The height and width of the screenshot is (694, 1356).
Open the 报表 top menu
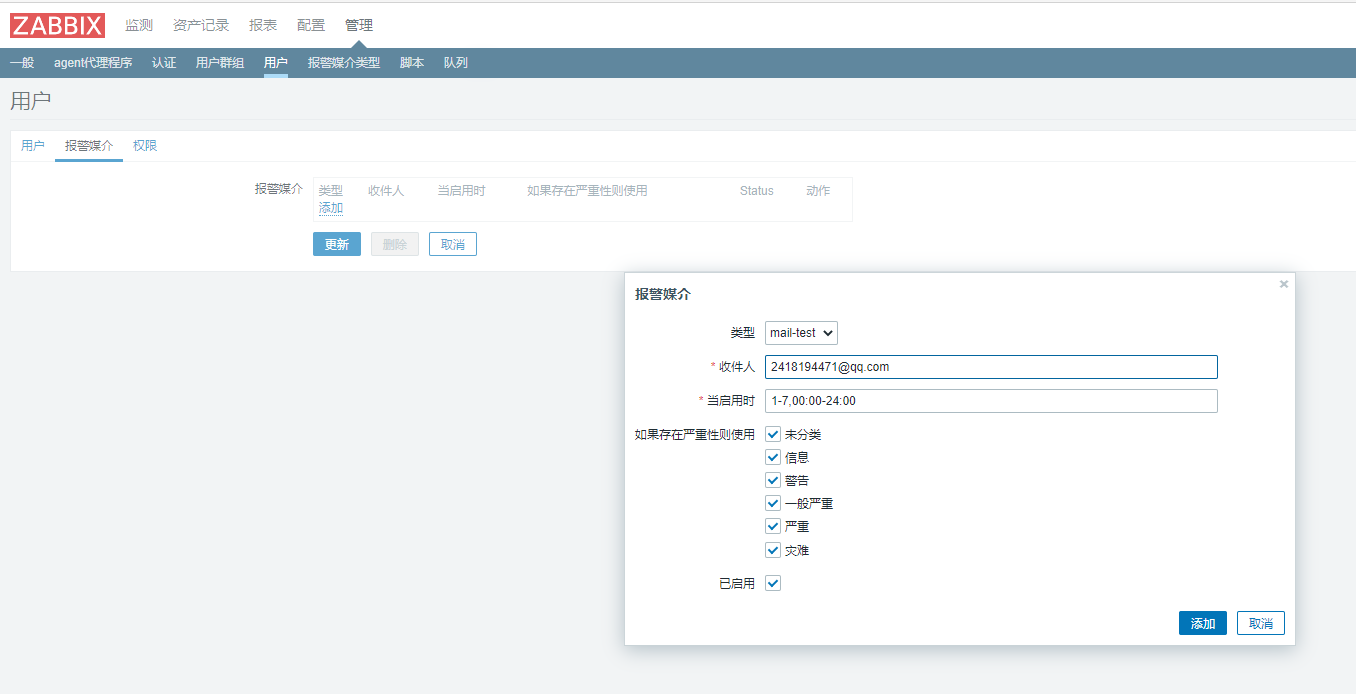tap(263, 25)
